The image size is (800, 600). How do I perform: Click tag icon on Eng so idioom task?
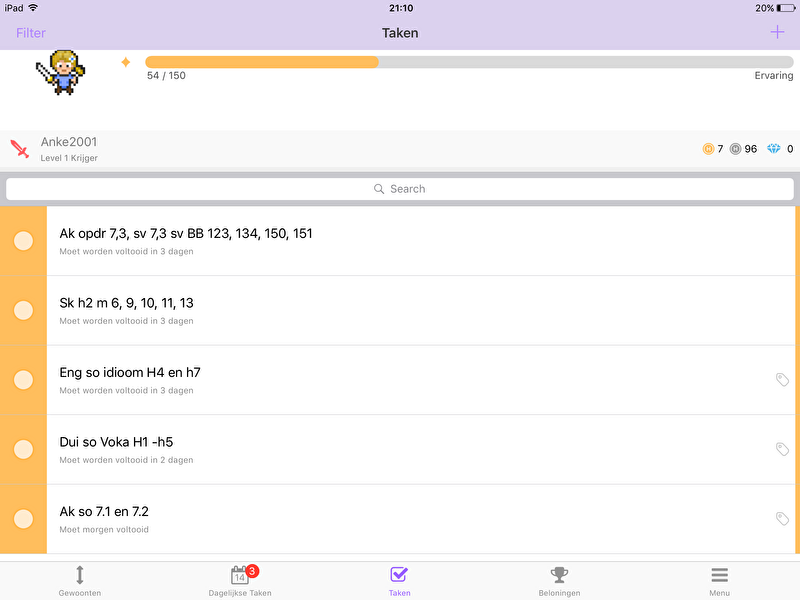point(782,380)
